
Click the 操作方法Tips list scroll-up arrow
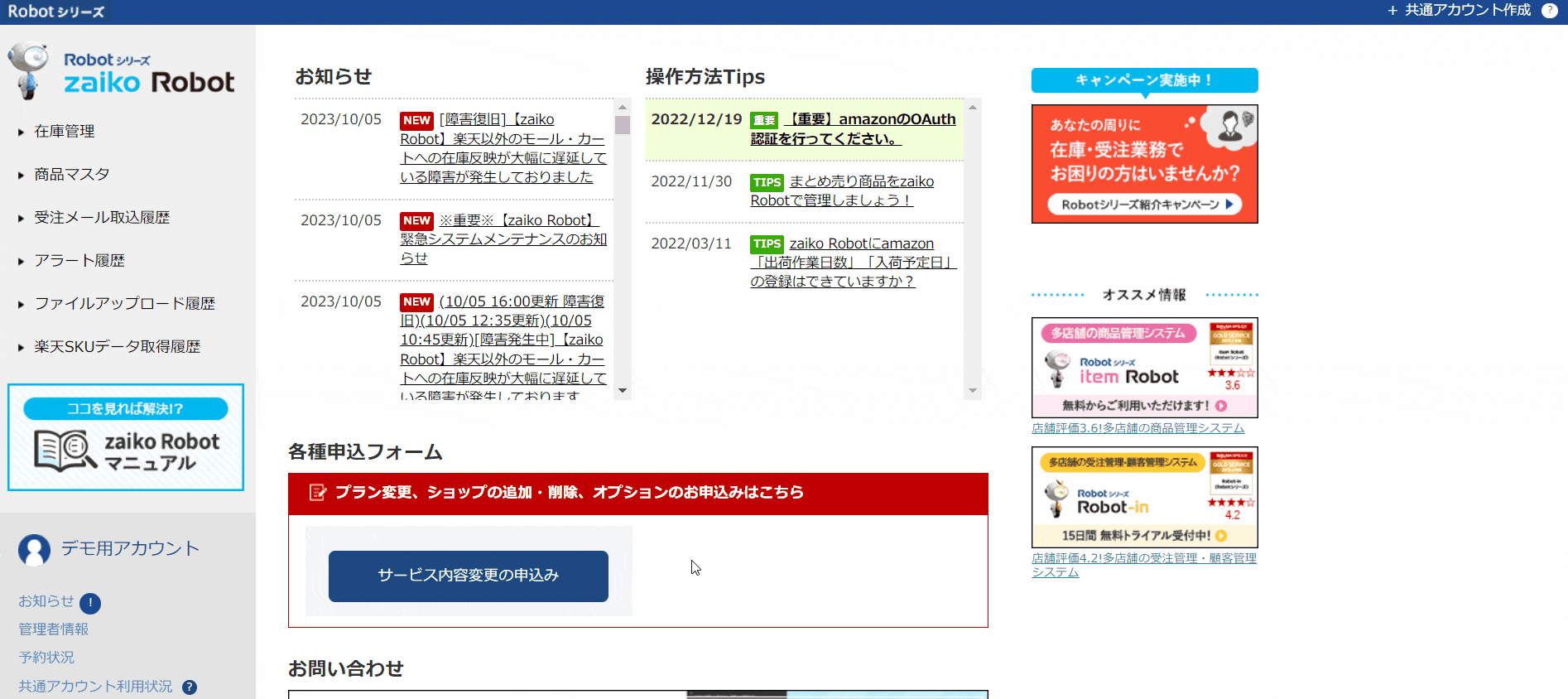(973, 107)
